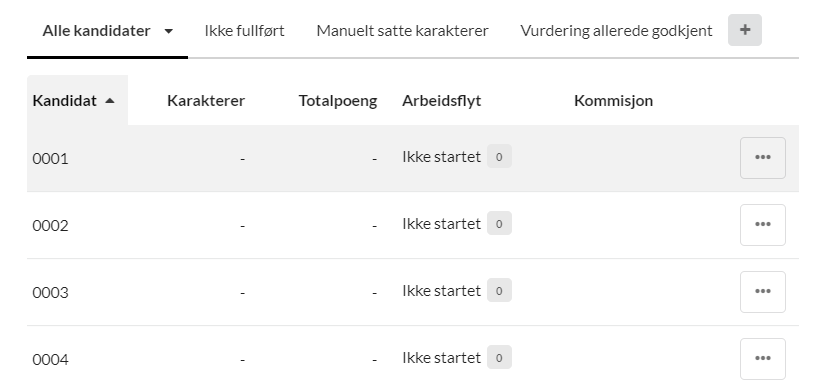Image resolution: width=821 pixels, height=389 pixels.
Task: Switch to the Ikke fullført tab
Action: click(x=245, y=30)
